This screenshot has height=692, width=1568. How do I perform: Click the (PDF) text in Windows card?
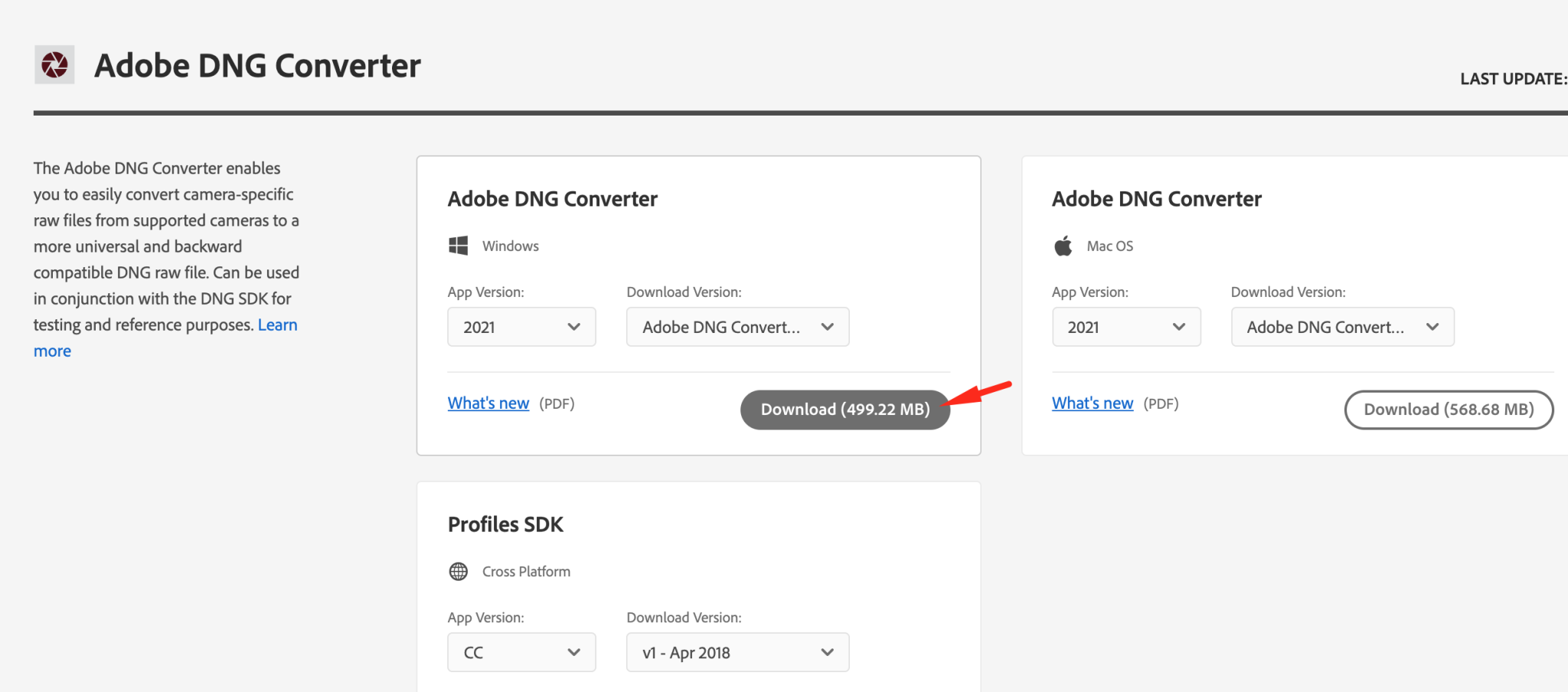(x=557, y=403)
